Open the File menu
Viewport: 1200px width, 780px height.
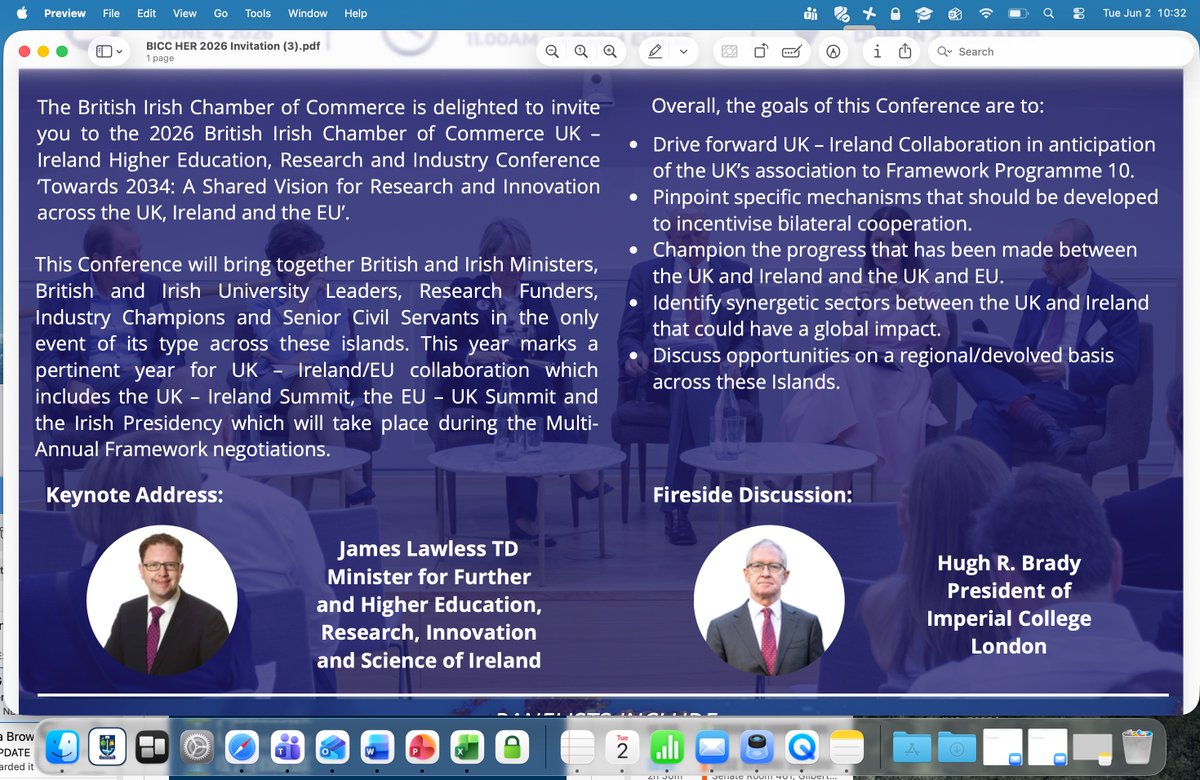pos(111,13)
